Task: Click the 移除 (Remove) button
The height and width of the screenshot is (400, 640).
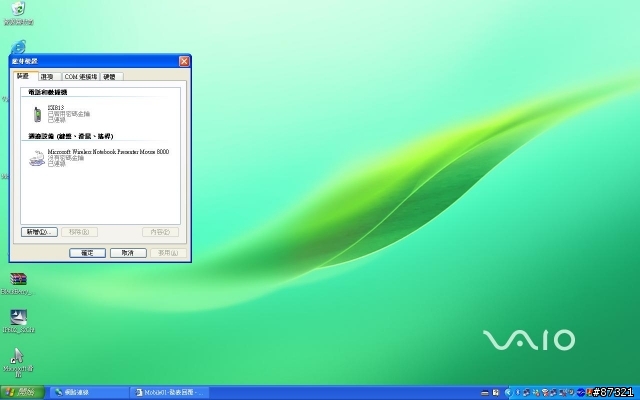Action: (x=79, y=232)
